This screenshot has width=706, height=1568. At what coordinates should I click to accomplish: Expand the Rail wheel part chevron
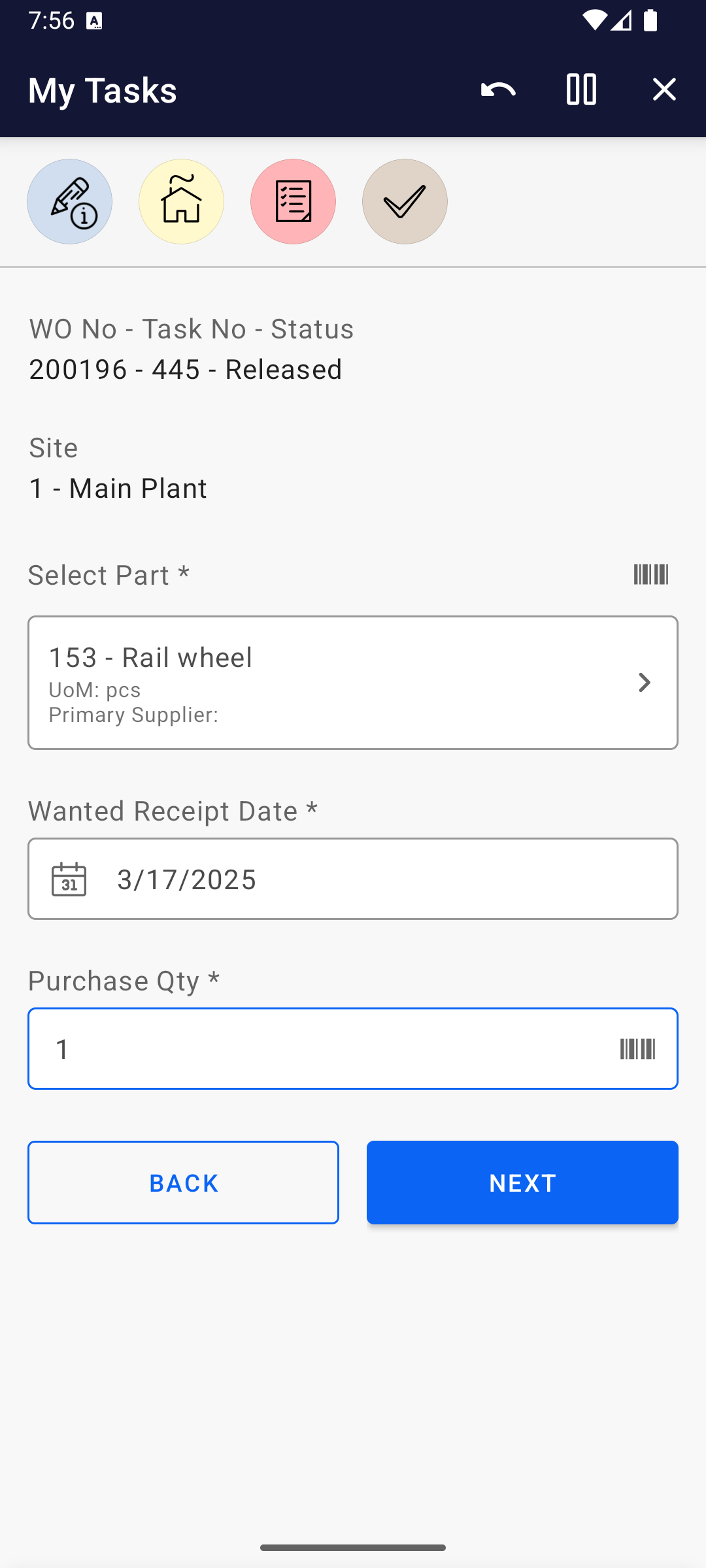(645, 683)
